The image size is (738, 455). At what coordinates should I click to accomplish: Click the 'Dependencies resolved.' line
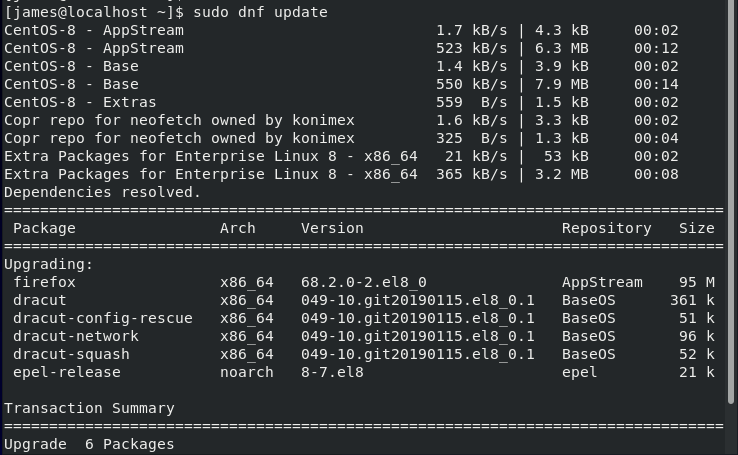point(102,192)
